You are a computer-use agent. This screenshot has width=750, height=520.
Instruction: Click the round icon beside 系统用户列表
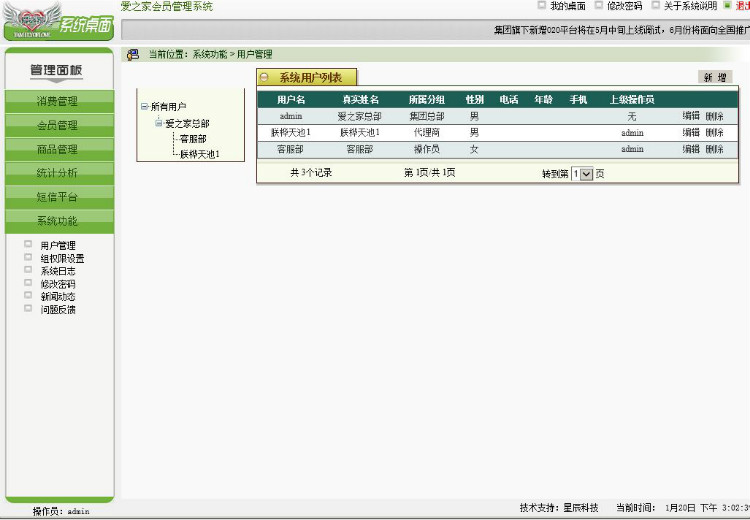click(x=265, y=77)
